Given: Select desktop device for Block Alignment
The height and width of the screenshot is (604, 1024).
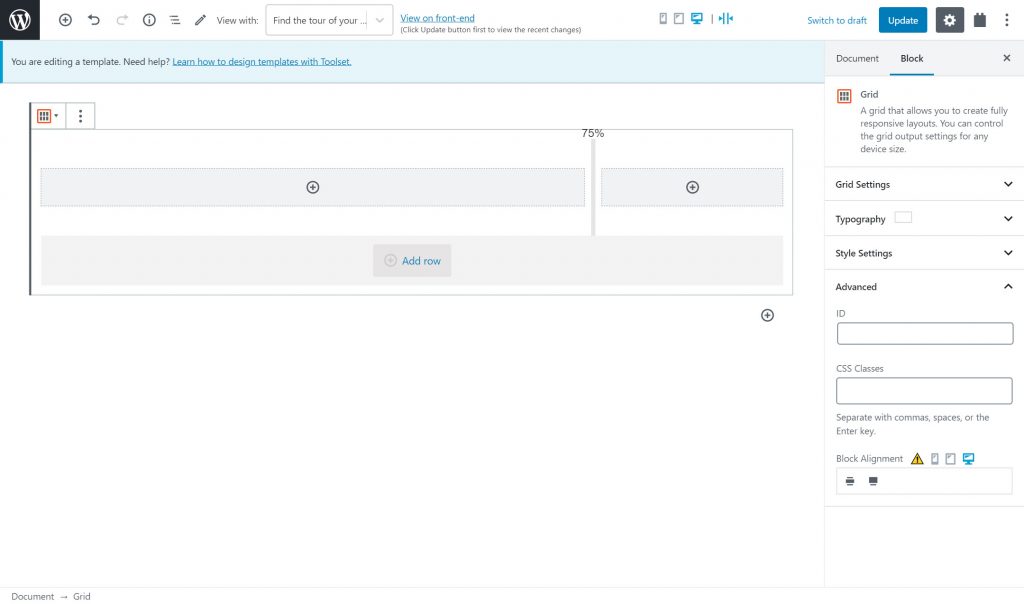Looking at the screenshot, I should 968,458.
